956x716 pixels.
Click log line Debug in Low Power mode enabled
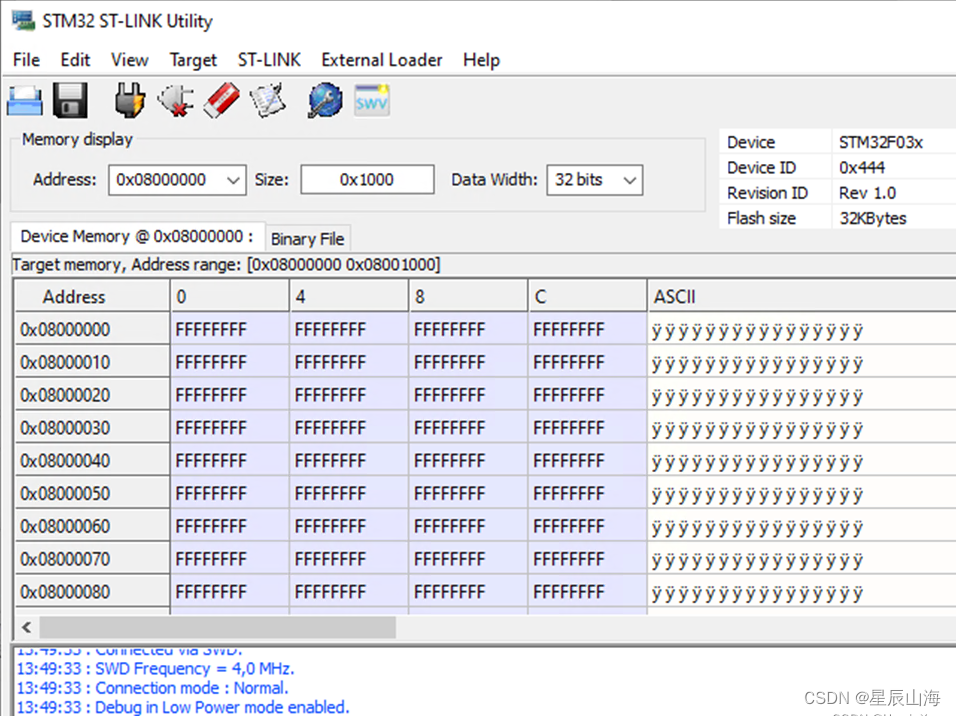[x=183, y=707]
